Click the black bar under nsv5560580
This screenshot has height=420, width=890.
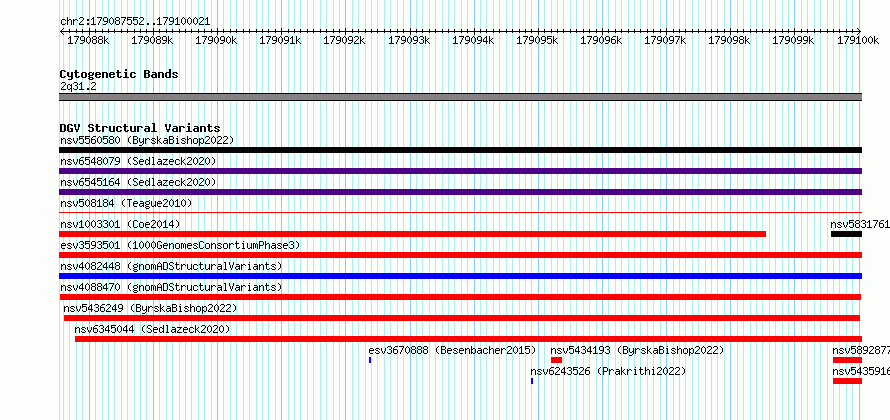point(460,150)
